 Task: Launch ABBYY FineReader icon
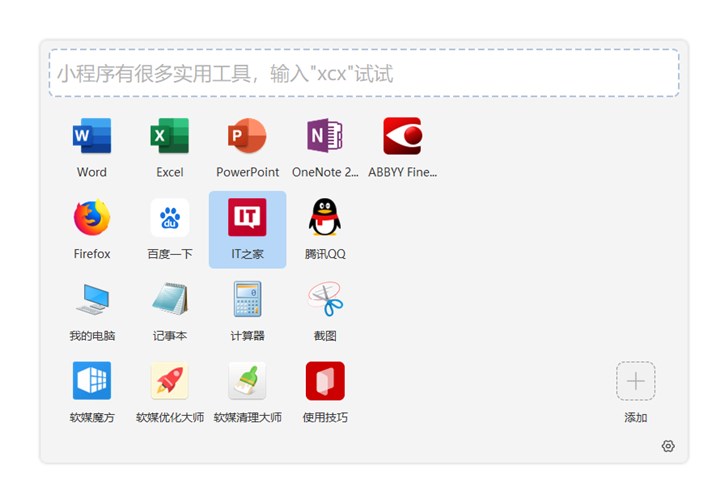402,136
